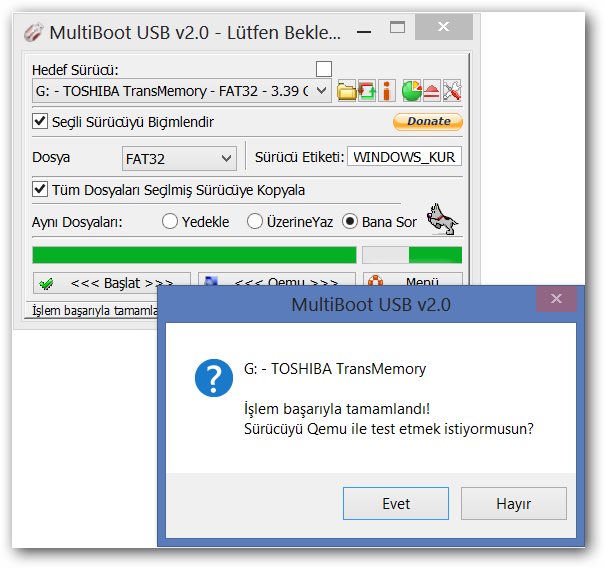Open the yellow folder browse icon
This screenshot has height=568, width=605.
pos(346,91)
